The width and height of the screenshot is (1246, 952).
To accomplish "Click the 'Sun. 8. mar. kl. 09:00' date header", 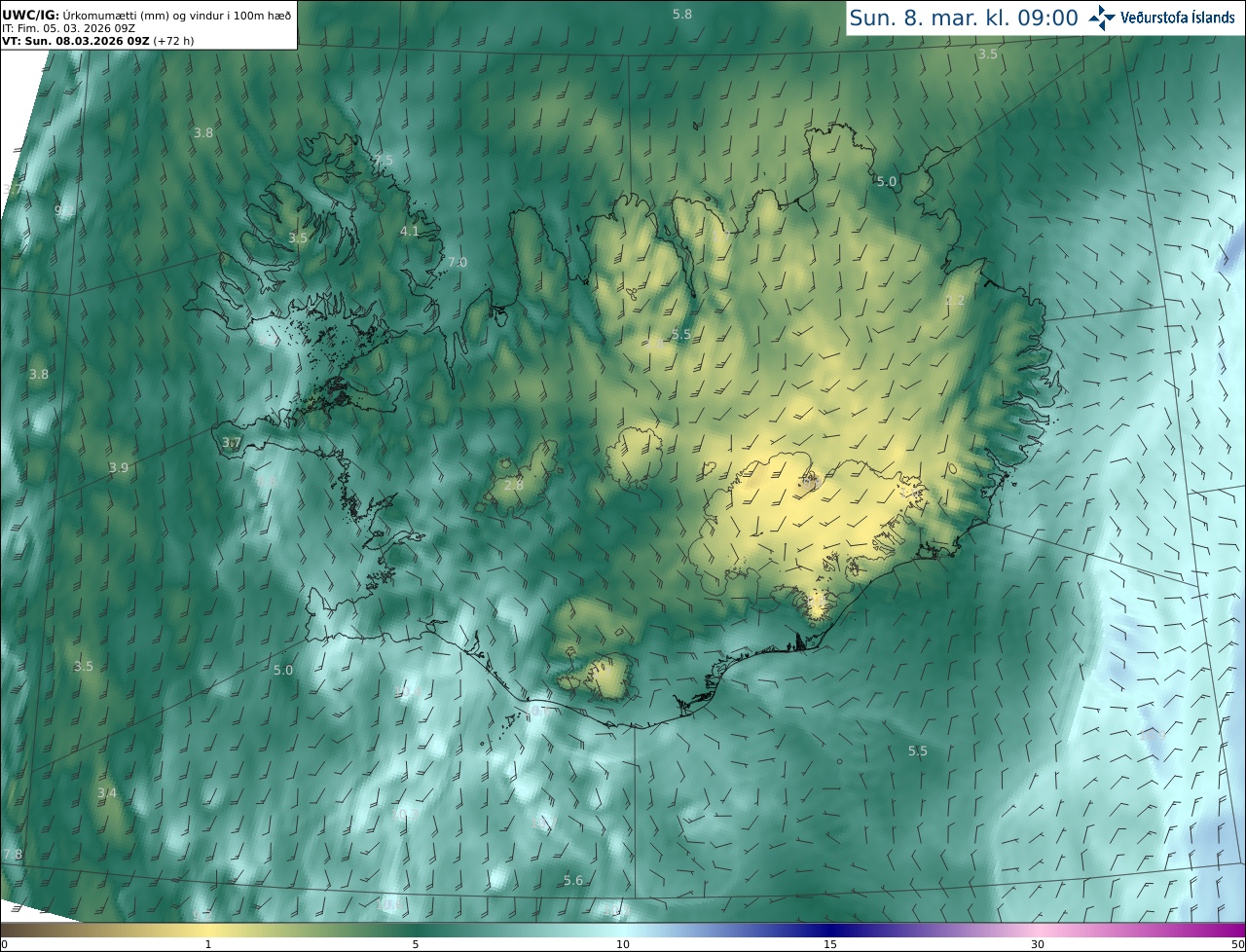I will pos(964,18).
